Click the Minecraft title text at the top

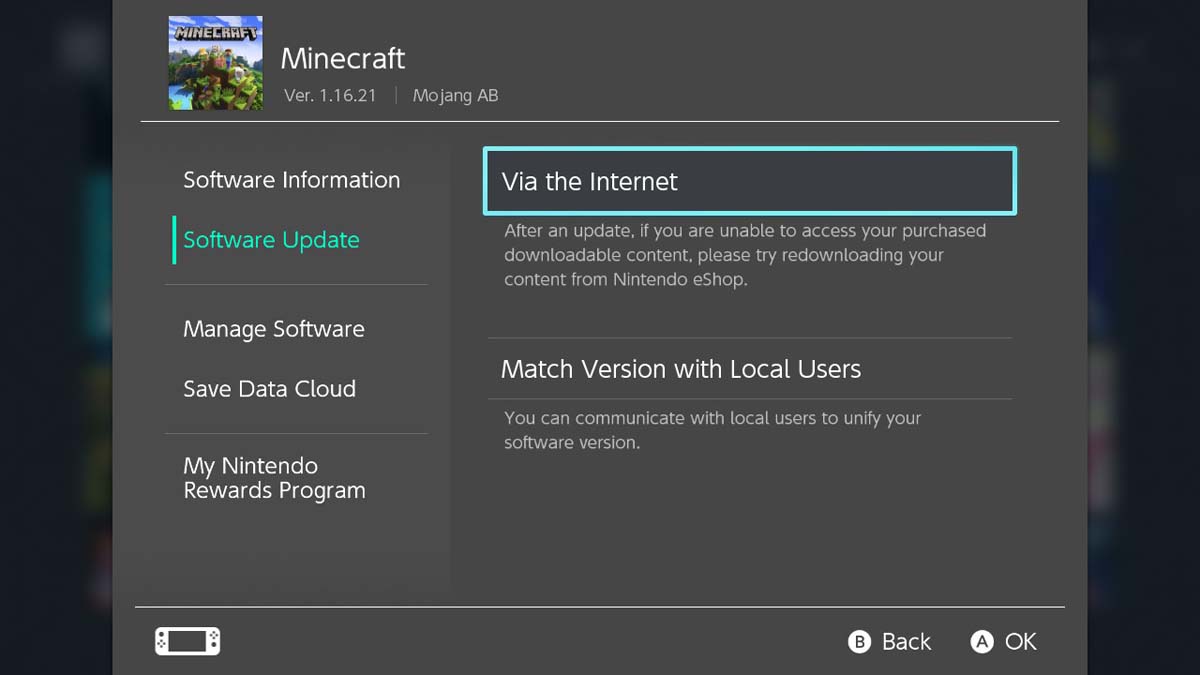point(343,58)
